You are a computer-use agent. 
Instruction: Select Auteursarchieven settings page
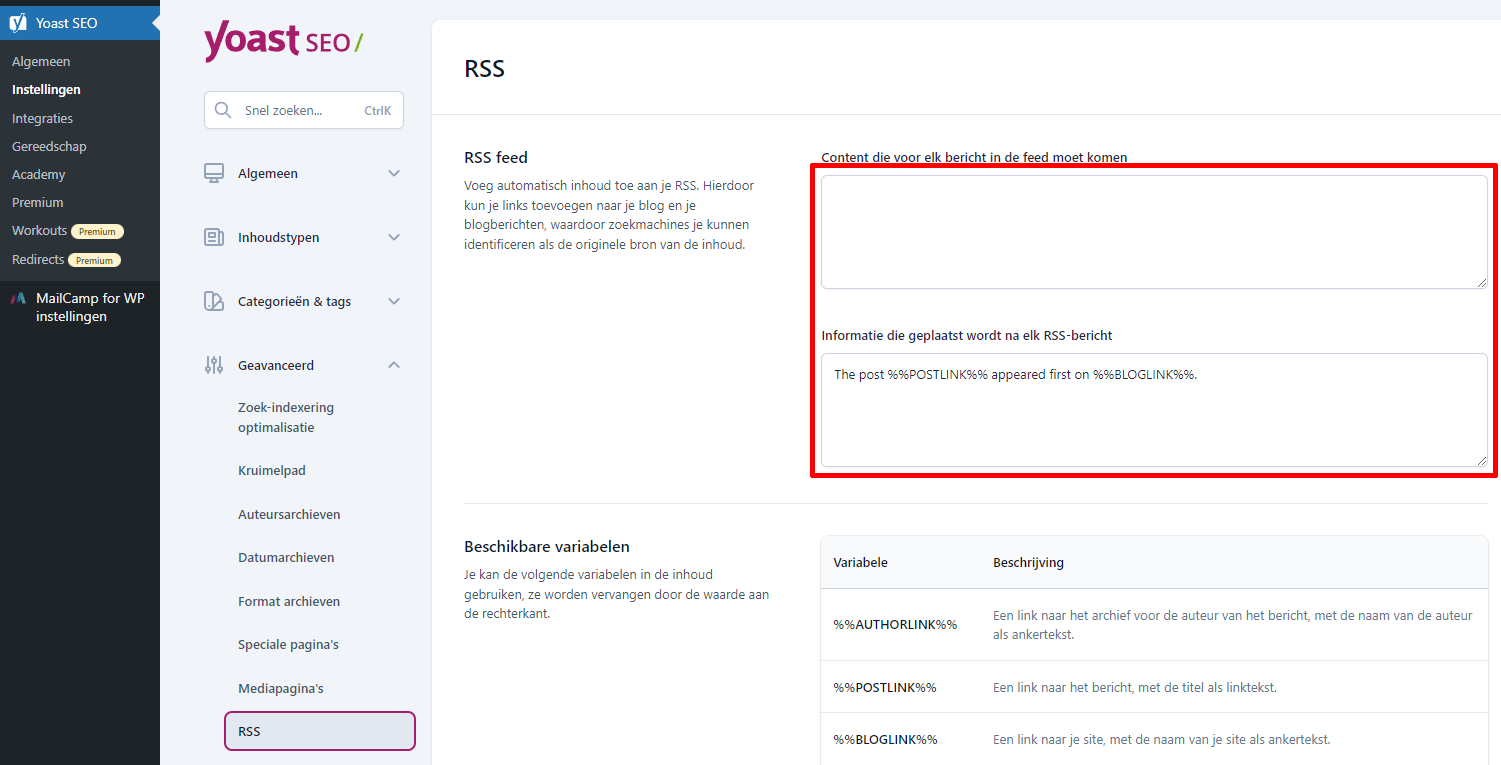pos(289,514)
